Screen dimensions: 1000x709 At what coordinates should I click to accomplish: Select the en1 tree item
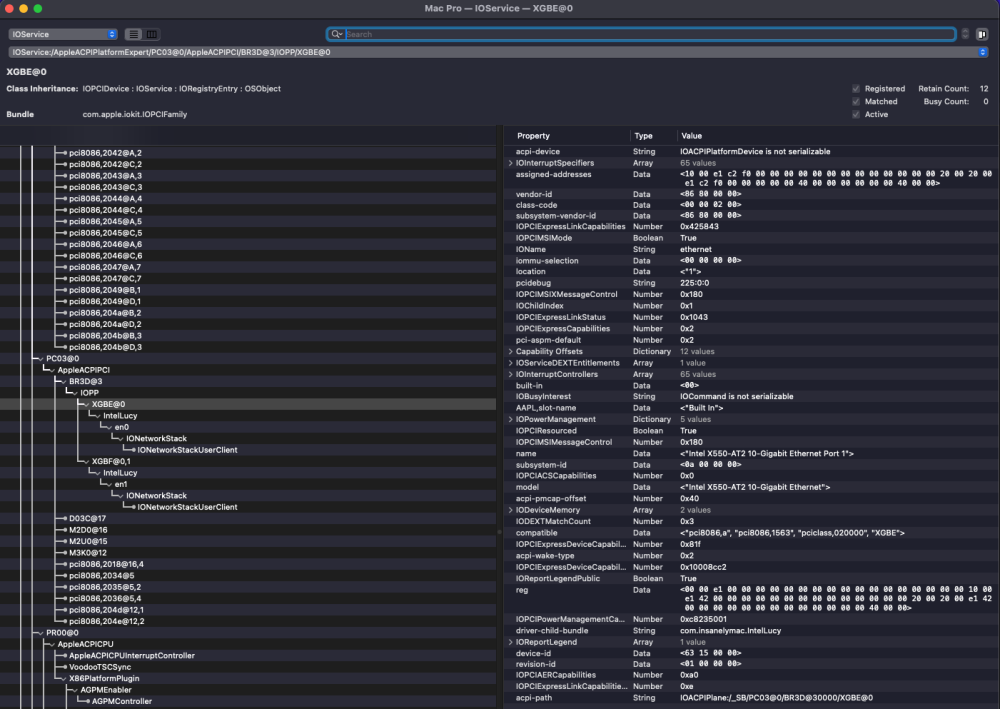pyautogui.click(x=121, y=485)
